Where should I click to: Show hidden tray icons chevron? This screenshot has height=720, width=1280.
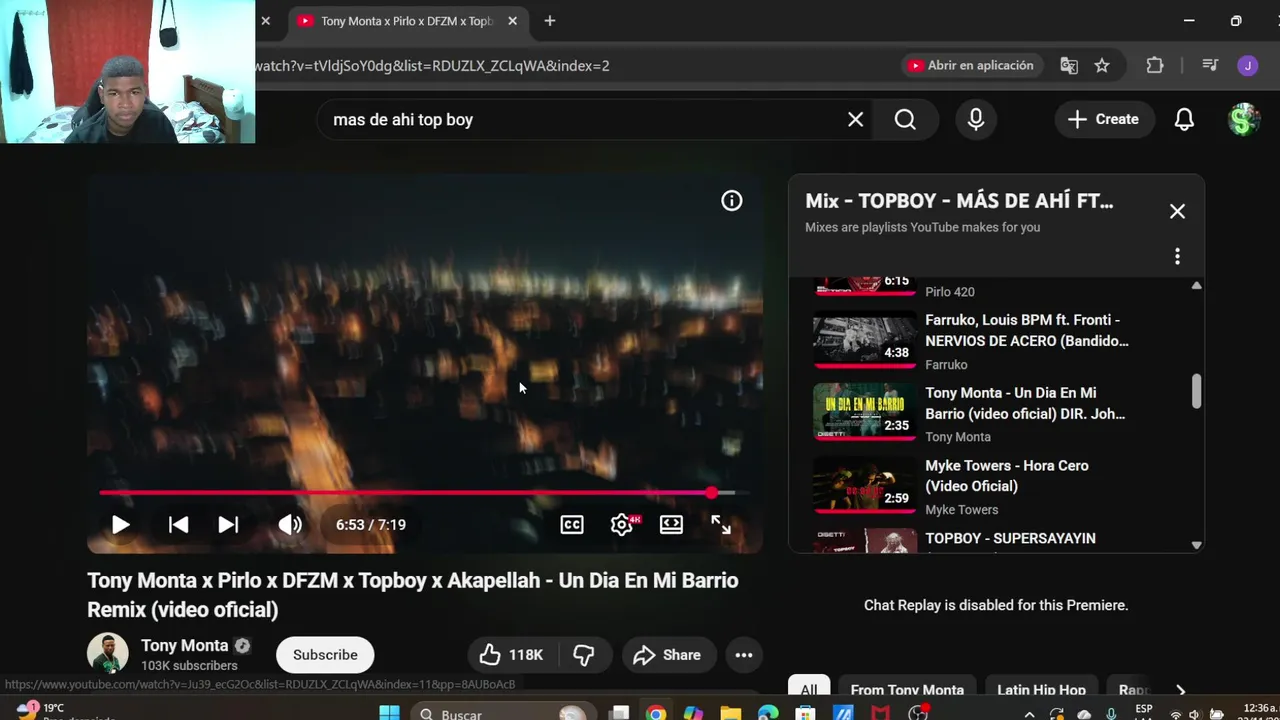(x=1030, y=714)
